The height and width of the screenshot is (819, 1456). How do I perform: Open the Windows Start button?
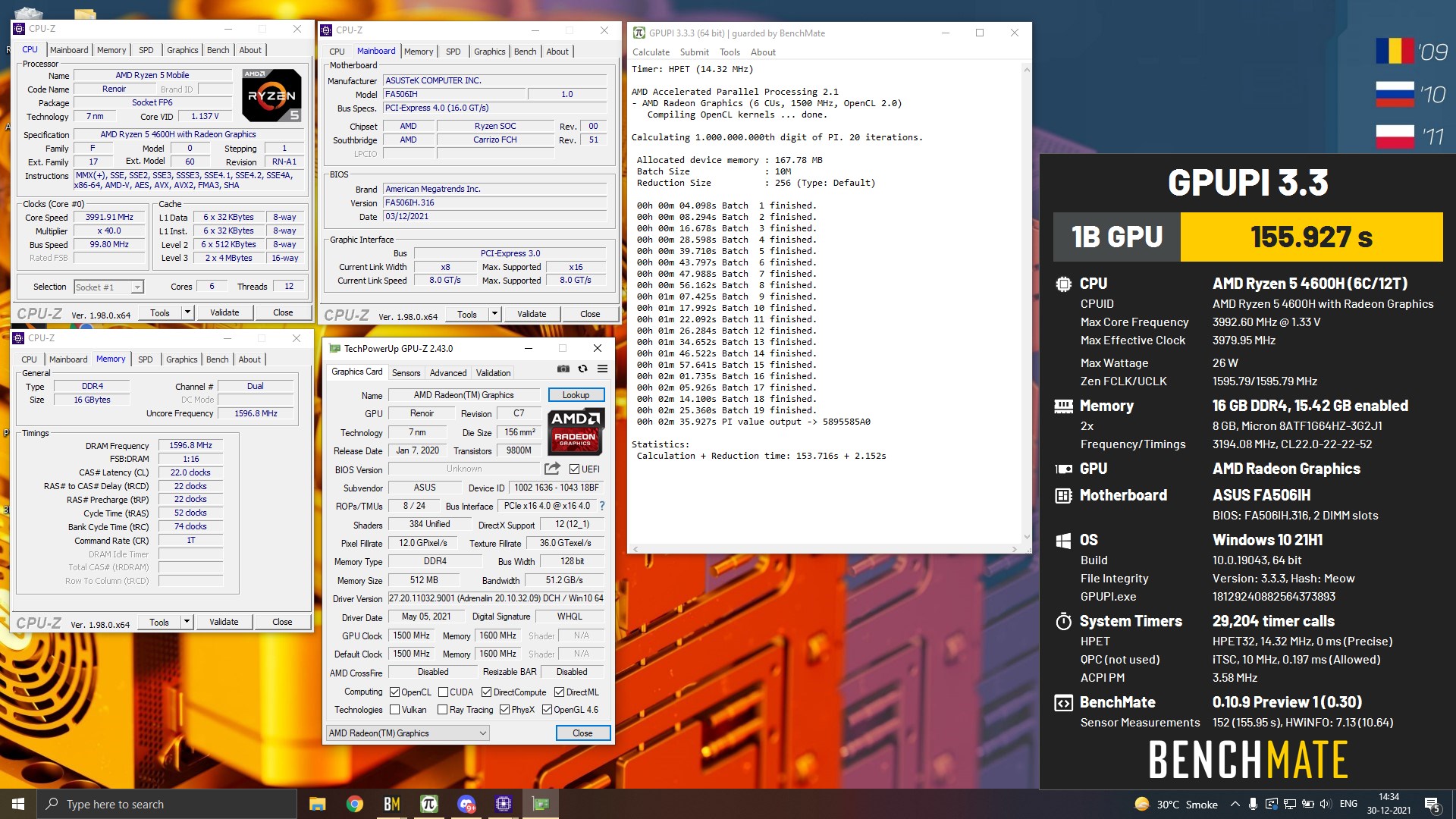coord(18,804)
